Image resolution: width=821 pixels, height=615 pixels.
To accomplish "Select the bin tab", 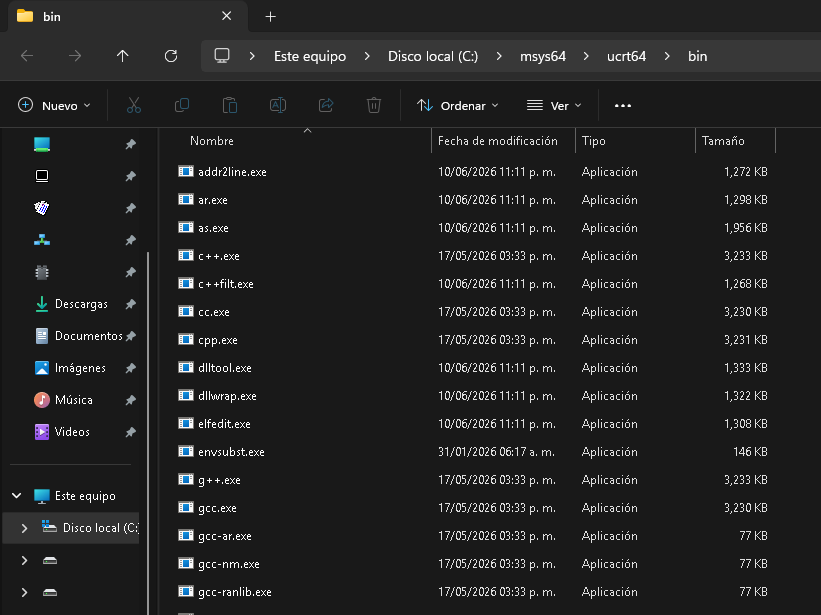I will (x=127, y=17).
